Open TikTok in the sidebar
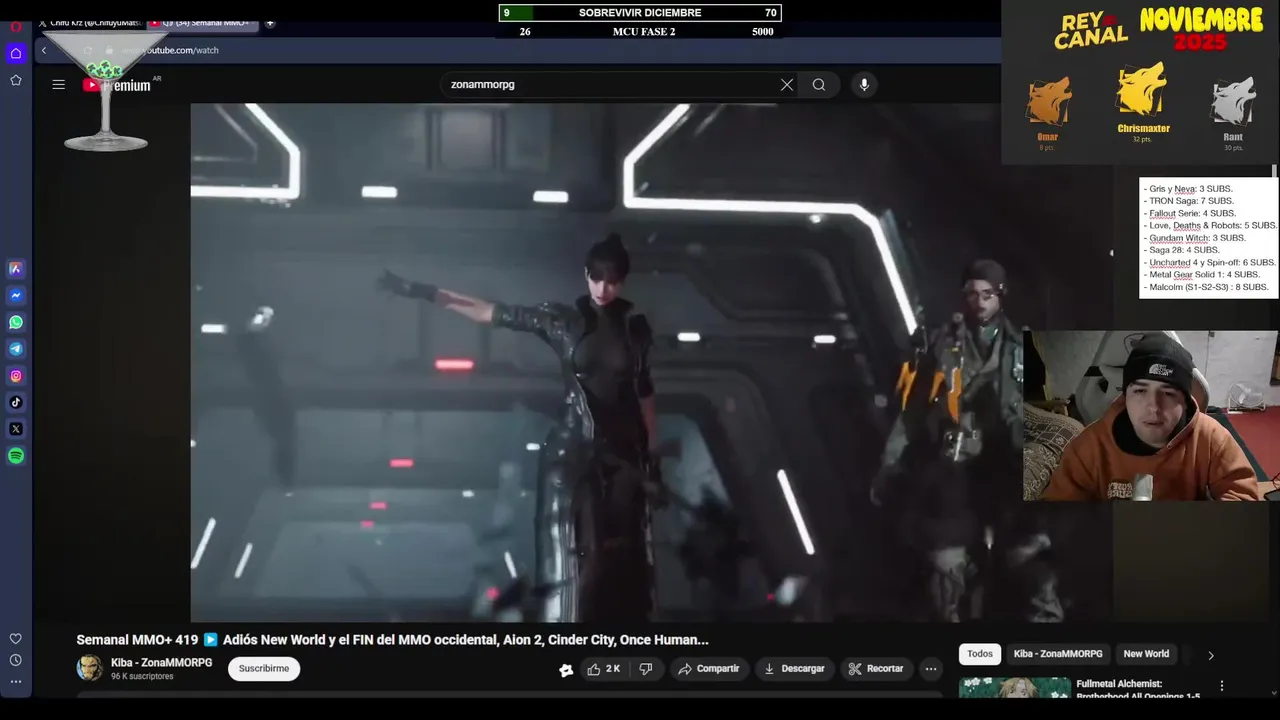The height and width of the screenshot is (720, 1280). click(x=16, y=402)
